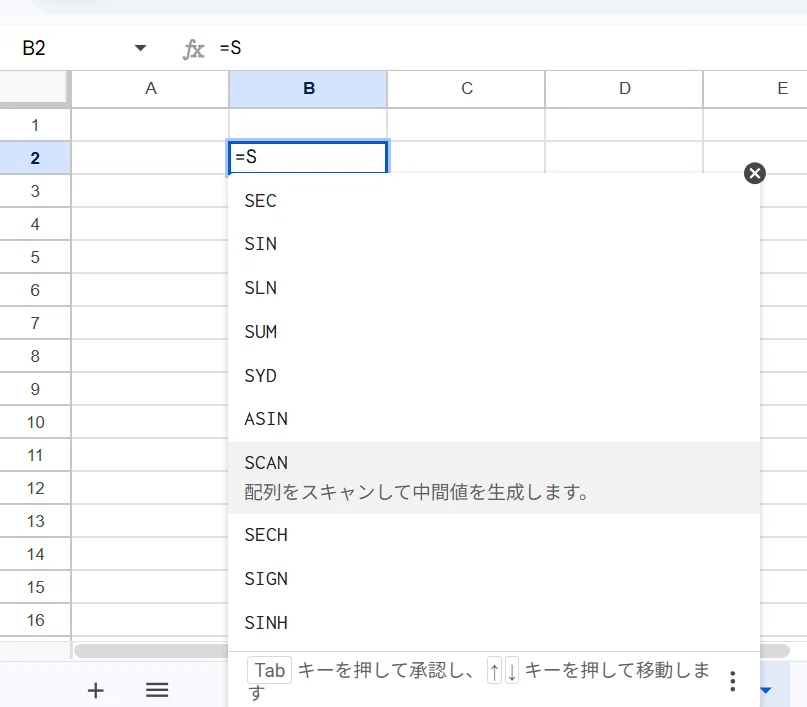Open the blue sheet tab dropdown arrow

pos(766,690)
